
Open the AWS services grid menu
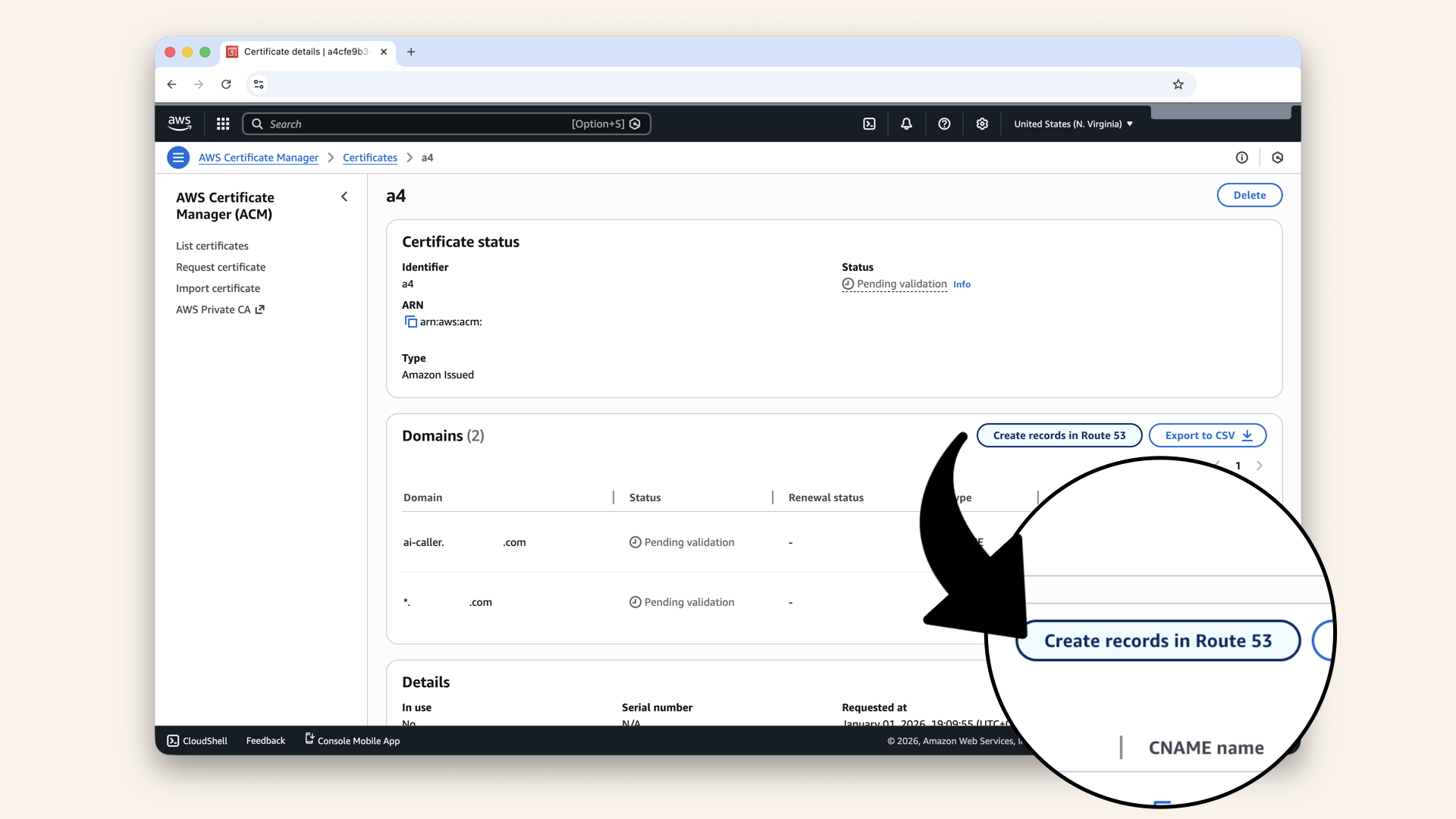pyautogui.click(x=223, y=124)
